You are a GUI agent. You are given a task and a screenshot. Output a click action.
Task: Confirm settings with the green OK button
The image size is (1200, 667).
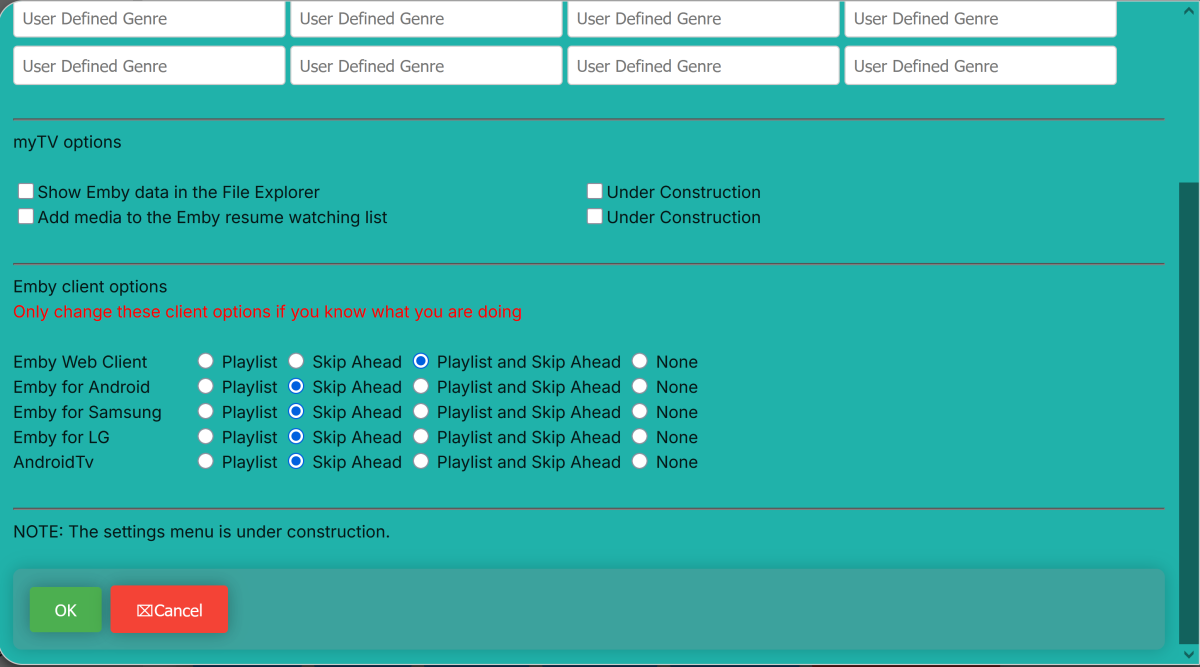click(x=66, y=610)
